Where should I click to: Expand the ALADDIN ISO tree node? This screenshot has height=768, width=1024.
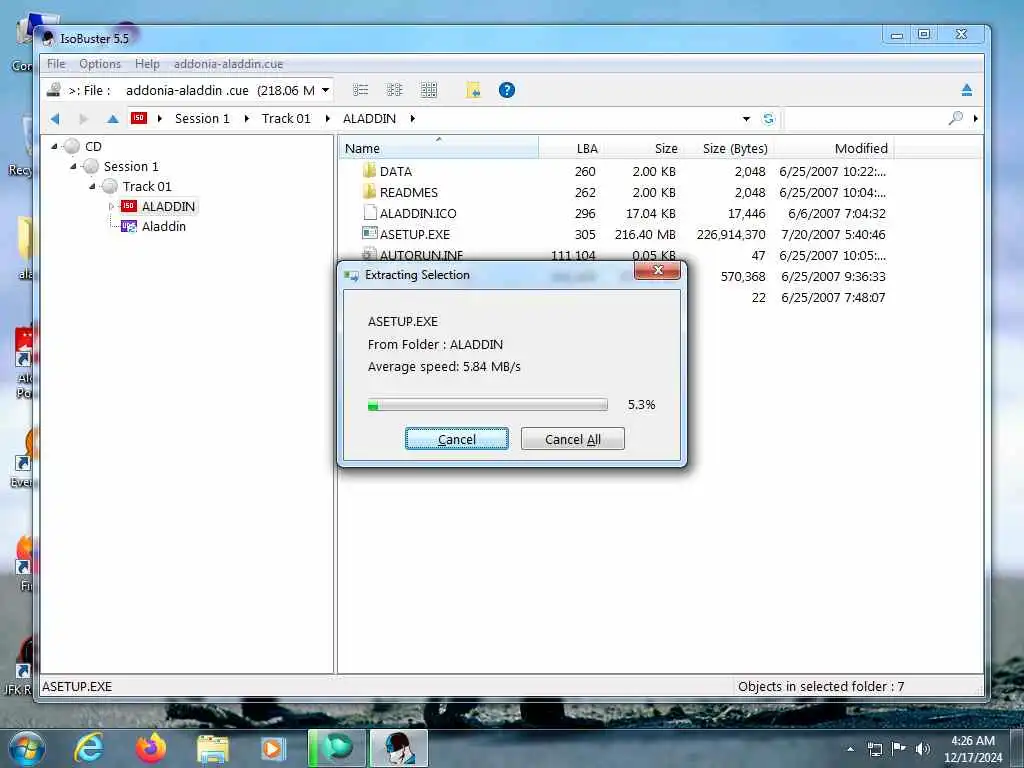(111, 206)
